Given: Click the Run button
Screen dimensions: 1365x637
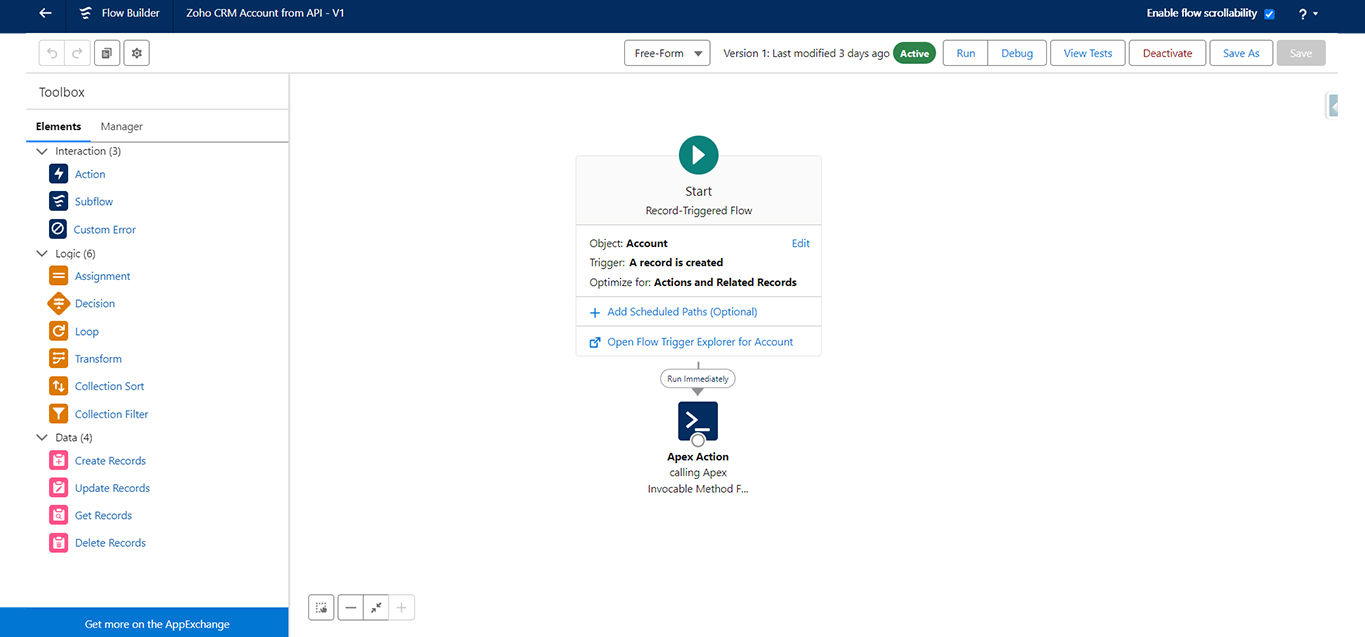Looking at the screenshot, I should [x=966, y=53].
